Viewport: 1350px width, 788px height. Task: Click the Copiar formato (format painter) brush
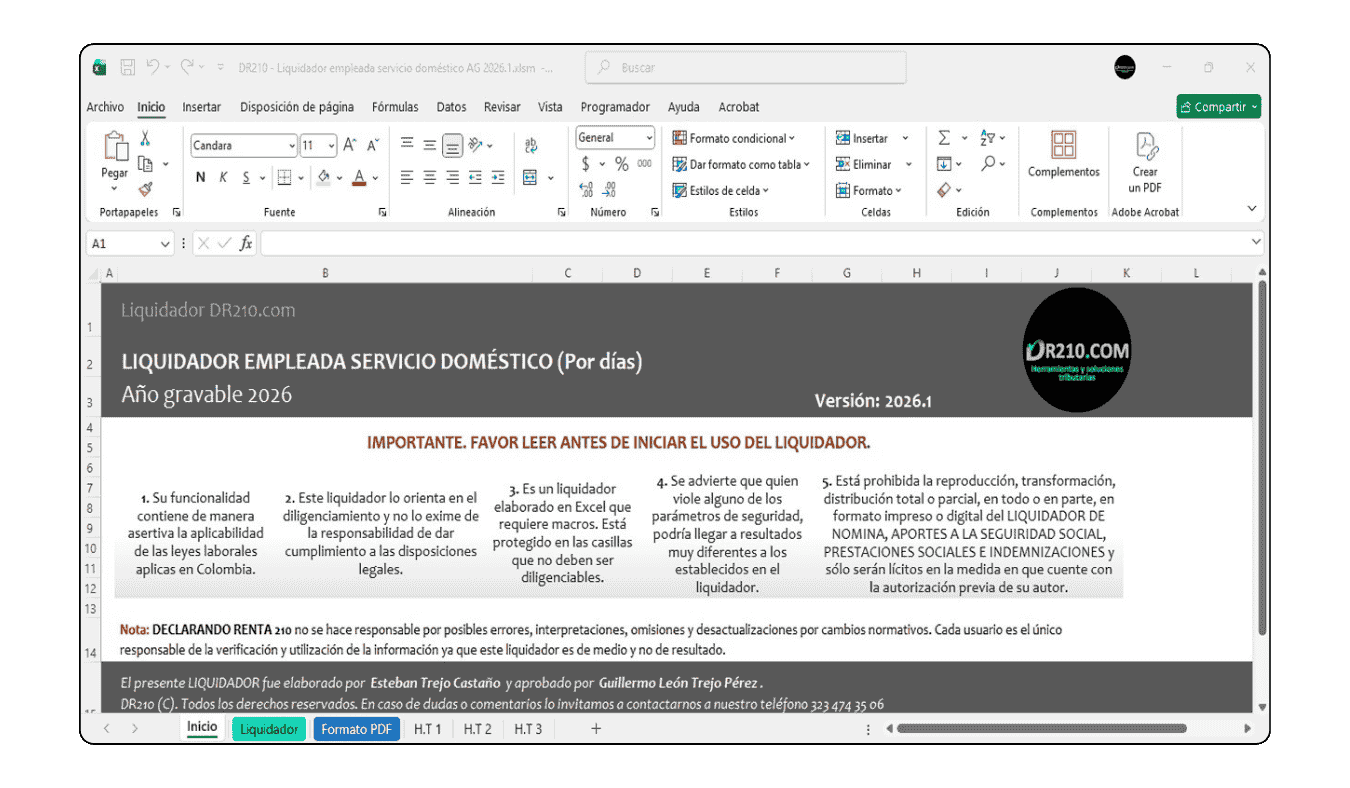pyautogui.click(x=146, y=189)
